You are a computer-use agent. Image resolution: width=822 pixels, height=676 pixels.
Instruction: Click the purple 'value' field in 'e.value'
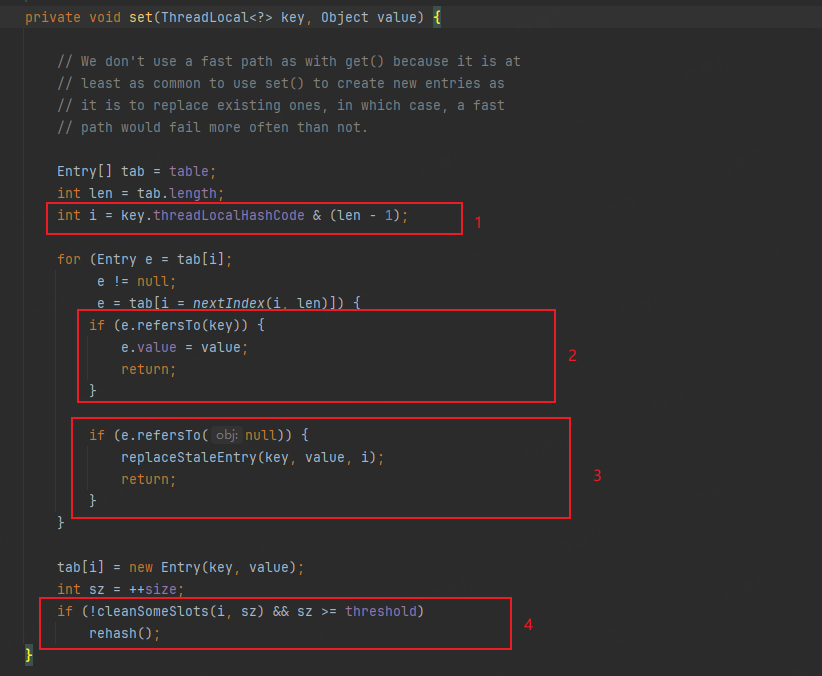pos(157,347)
